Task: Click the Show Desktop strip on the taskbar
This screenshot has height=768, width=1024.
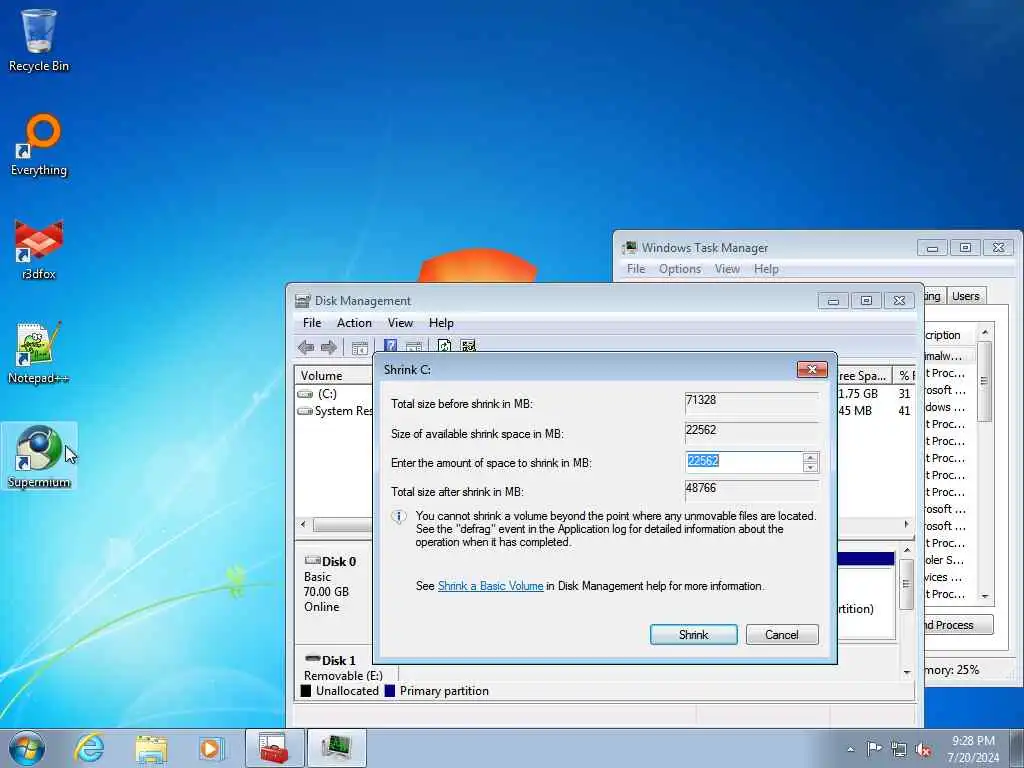Action: 1017,748
